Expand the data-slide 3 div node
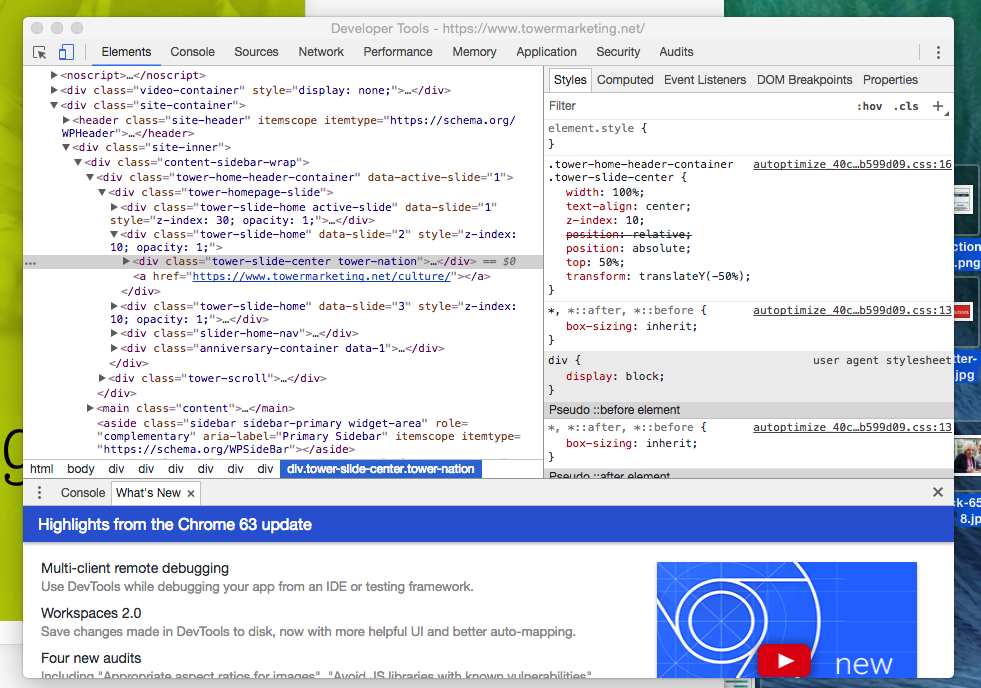The image size is (981, 688). point(114,306)
